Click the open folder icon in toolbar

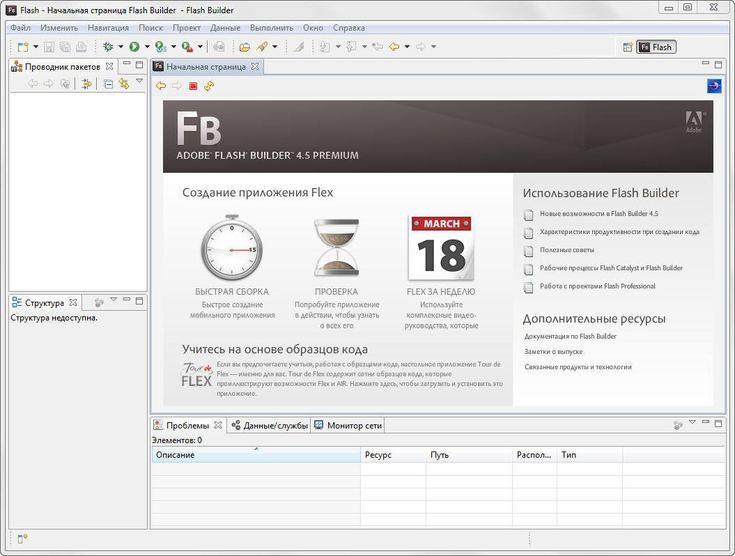pyautogui.click(x=245, y=47)
